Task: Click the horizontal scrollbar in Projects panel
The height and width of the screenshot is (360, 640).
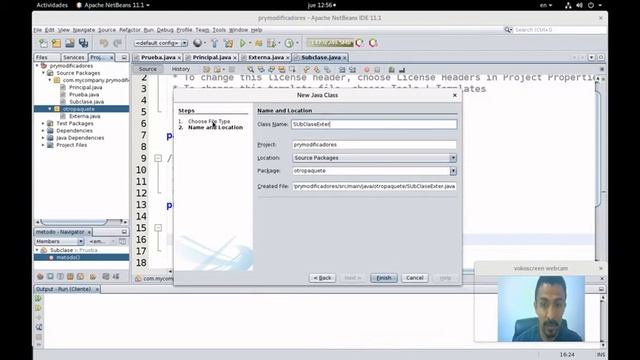Action: [74, 222]
